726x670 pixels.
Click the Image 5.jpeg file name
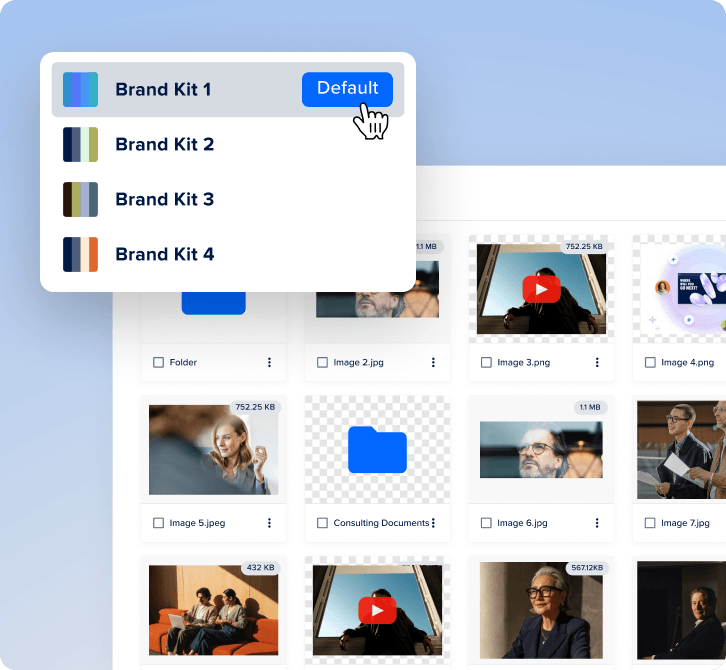(x=197, y=523)
